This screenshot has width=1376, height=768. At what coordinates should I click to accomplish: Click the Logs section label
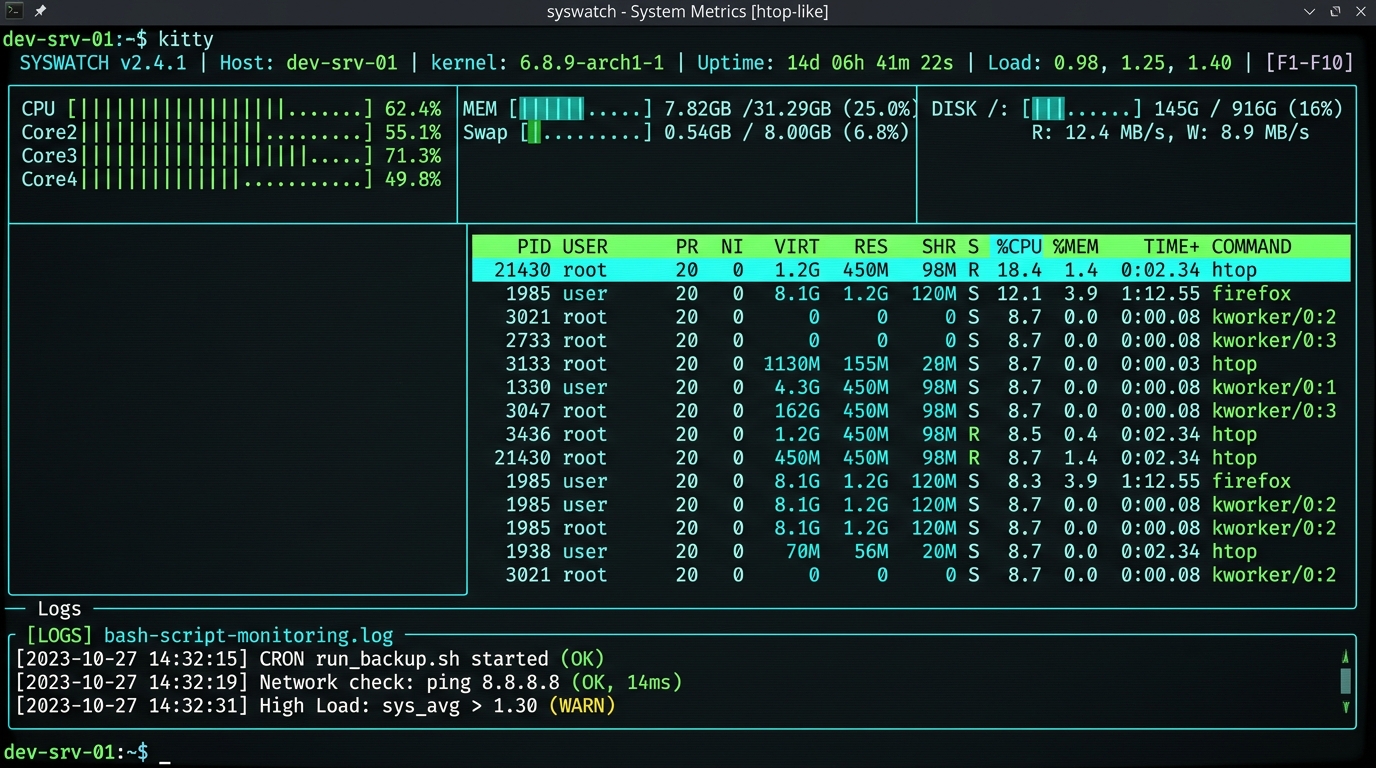59,608
